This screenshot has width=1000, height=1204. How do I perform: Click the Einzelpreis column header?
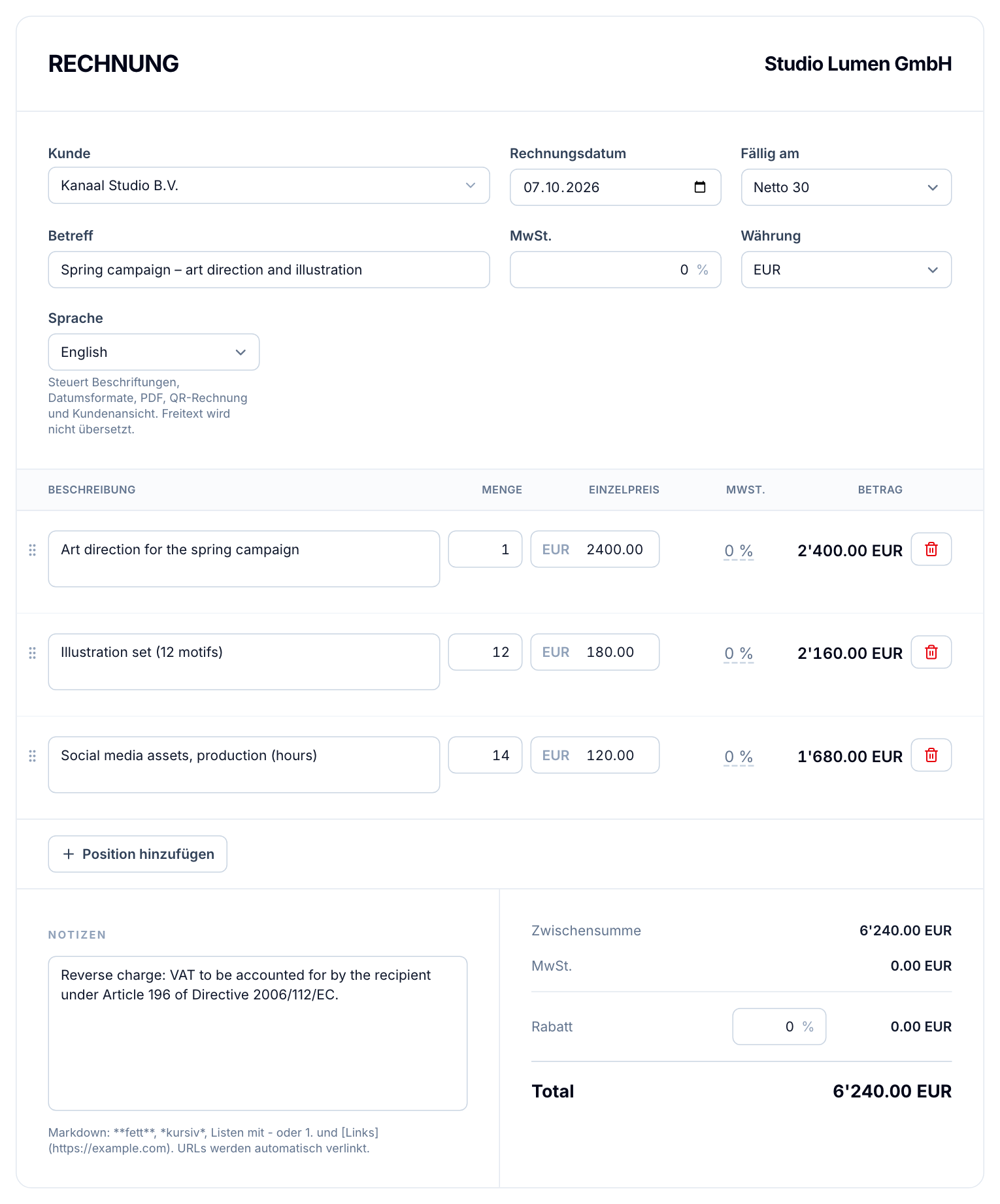pos(624,490)
